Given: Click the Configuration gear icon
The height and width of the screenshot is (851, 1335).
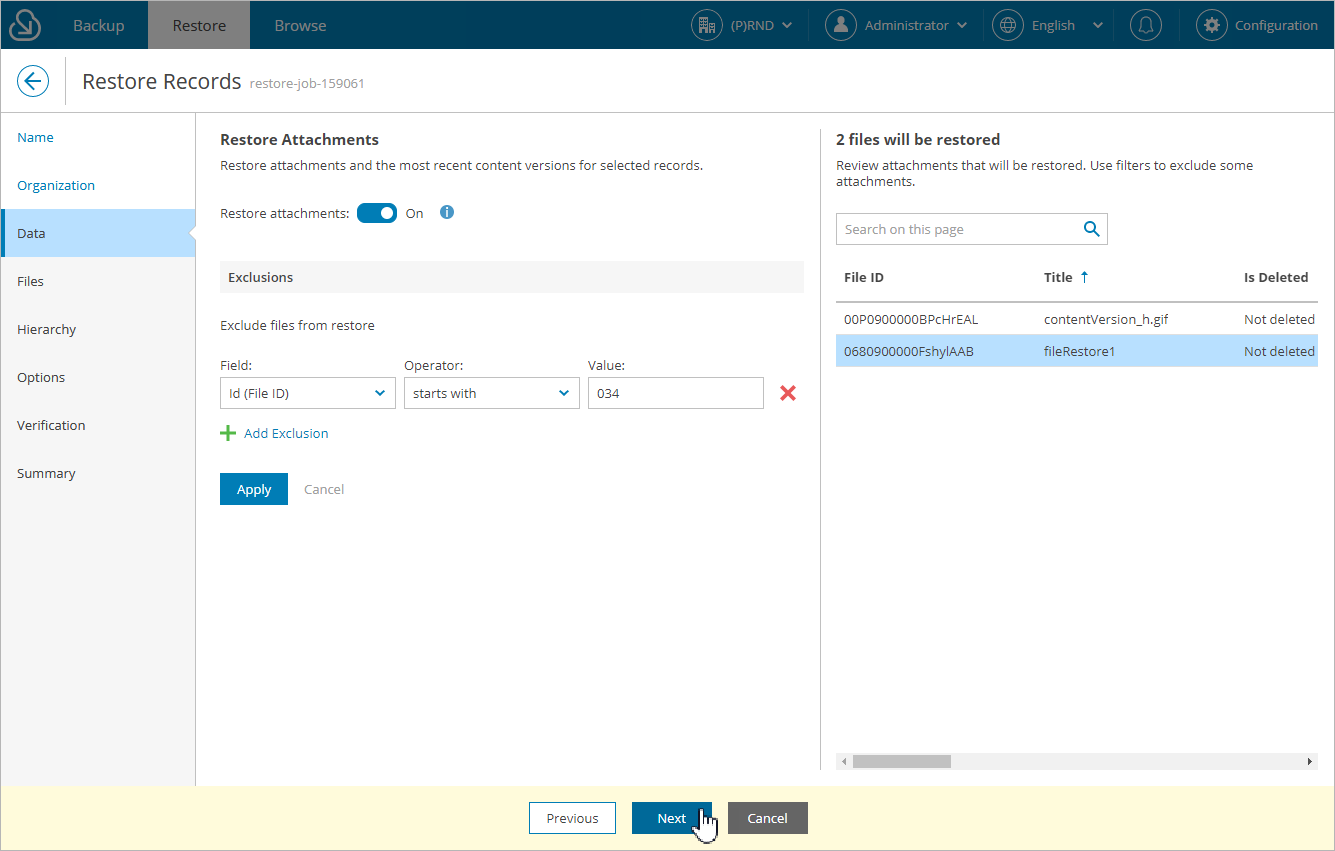Looking at the screenshot, I should pyautogui.click(x=1212, y=25).
